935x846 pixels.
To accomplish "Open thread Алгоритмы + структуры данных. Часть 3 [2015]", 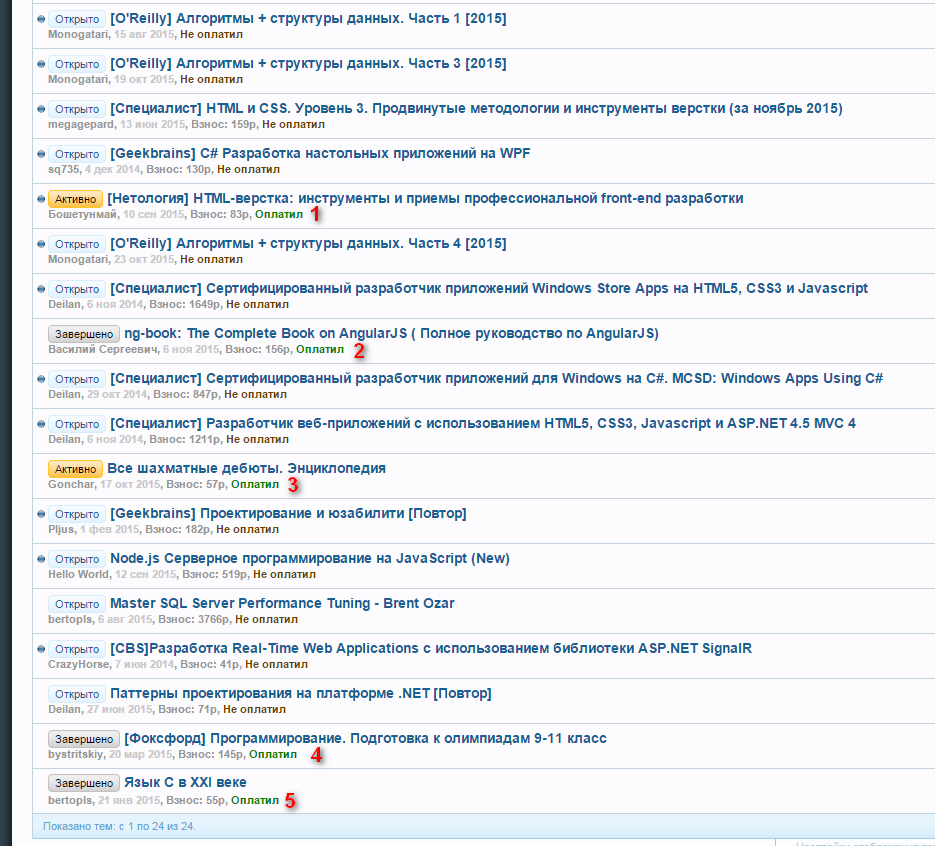I will (x=308, y=63).
